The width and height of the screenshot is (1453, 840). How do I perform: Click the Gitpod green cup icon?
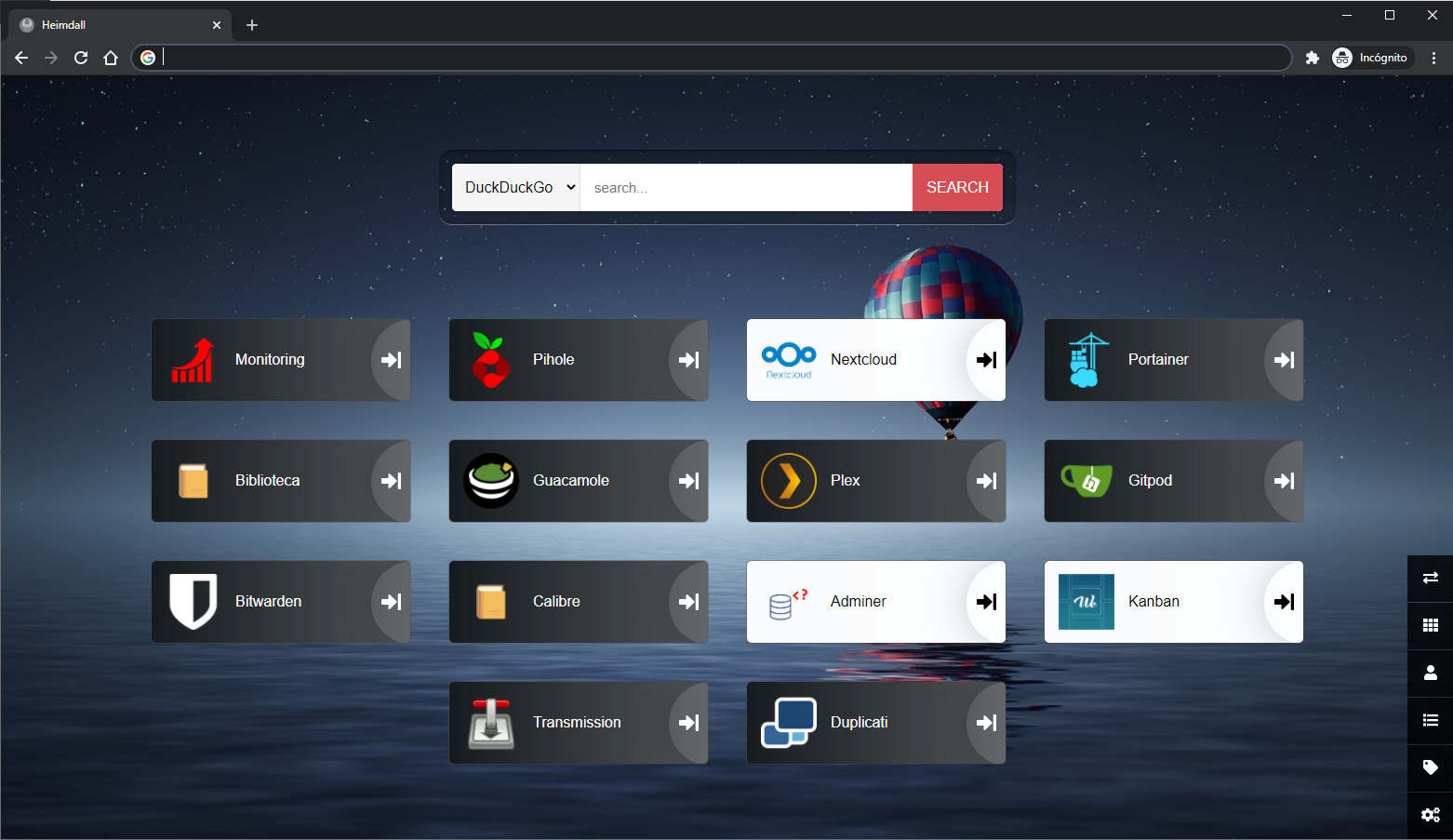[1086, 480]
